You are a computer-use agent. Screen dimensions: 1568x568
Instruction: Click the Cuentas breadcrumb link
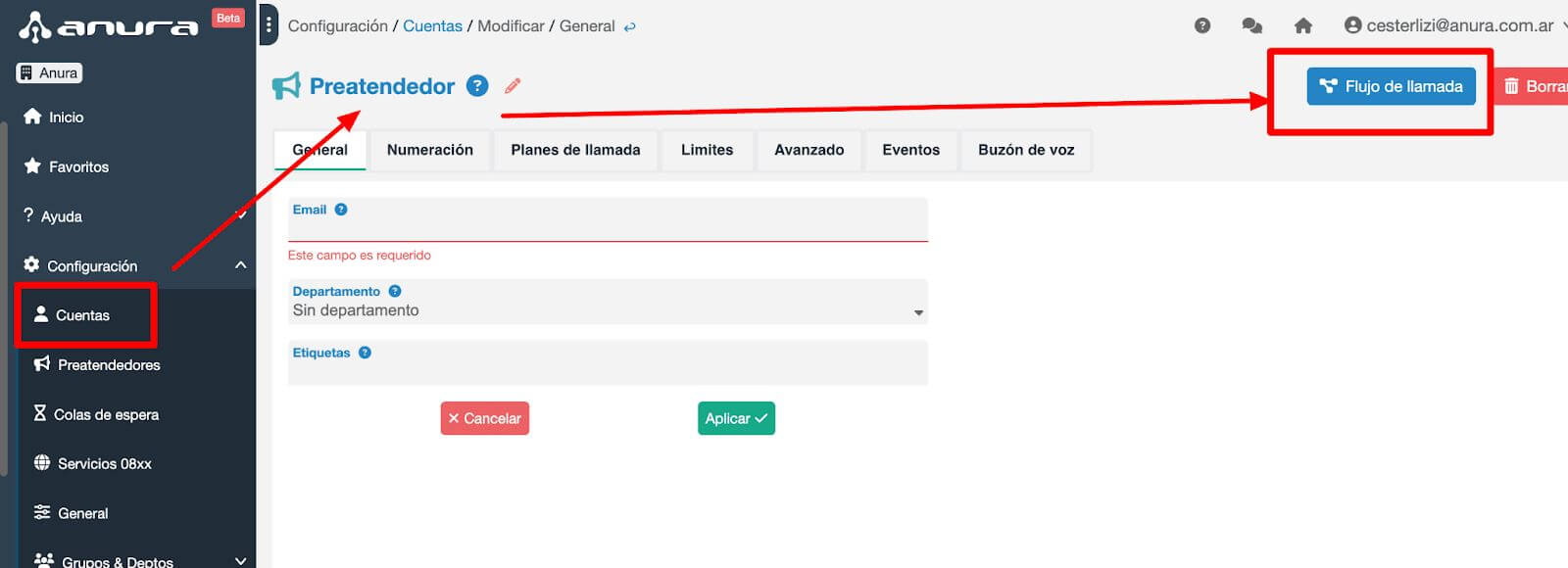pyautogui.click(x=432, y=26)
